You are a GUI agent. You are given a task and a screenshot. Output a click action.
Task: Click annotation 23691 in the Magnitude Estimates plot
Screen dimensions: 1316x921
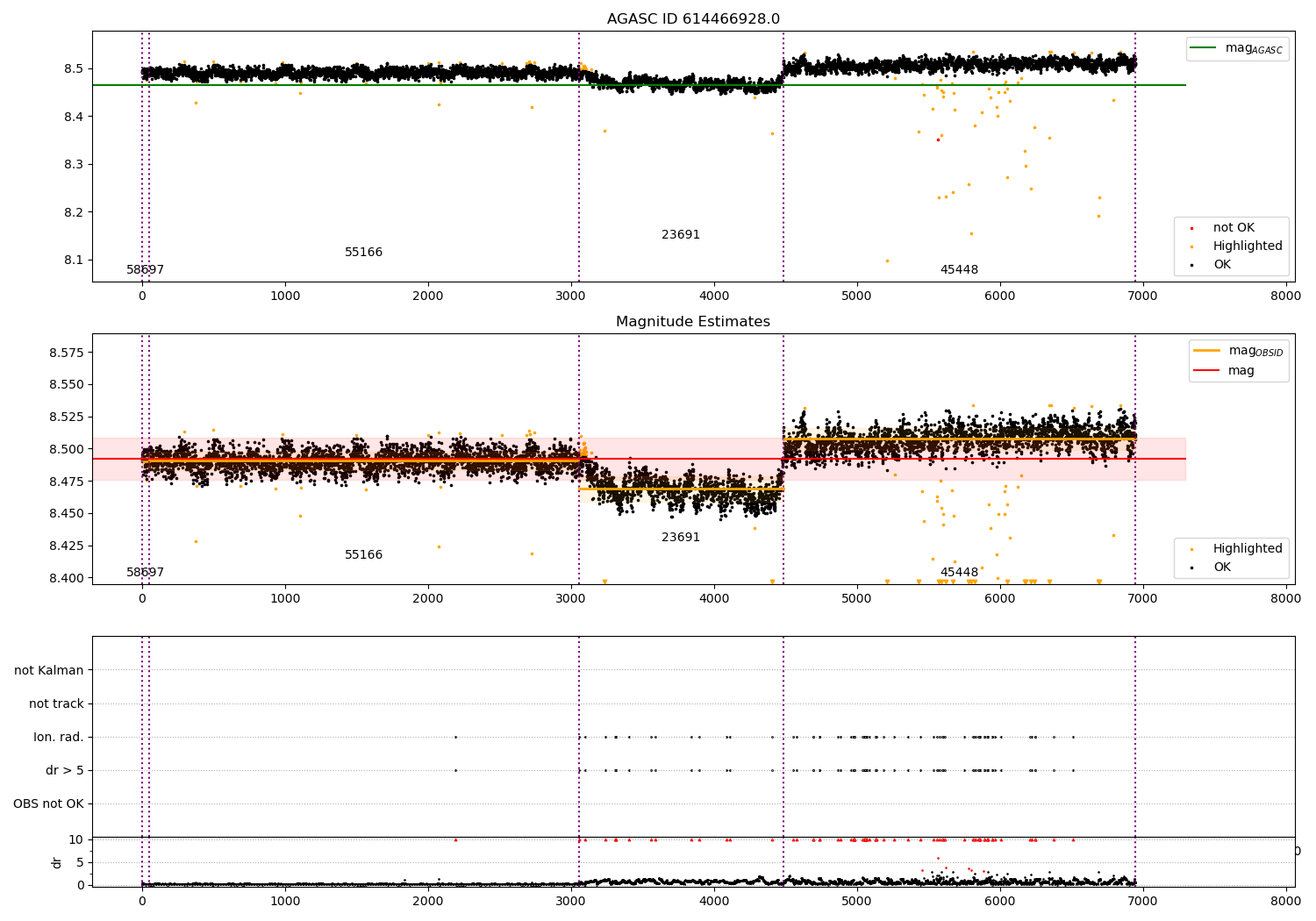click(x=681, y=538)
